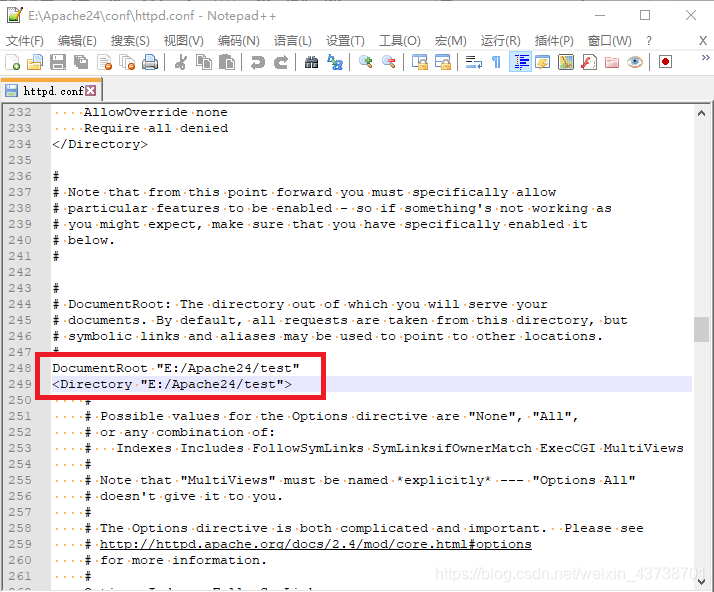Open the 工具(O) menu
This screenshot has height=592, width=714.
400,41
